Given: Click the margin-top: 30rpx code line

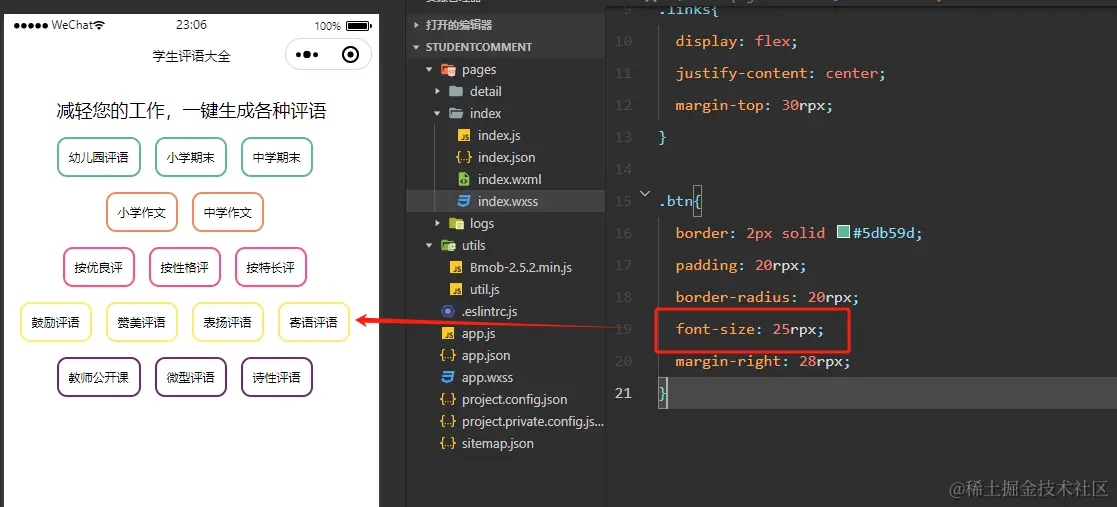Looking at the screenshot, I should 754,105.
